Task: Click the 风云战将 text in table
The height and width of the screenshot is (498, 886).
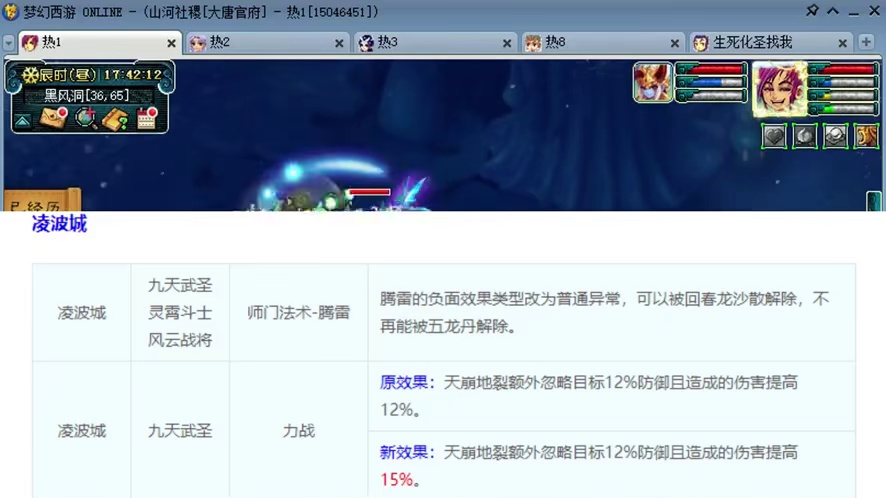Action: (x=180, y=340)
